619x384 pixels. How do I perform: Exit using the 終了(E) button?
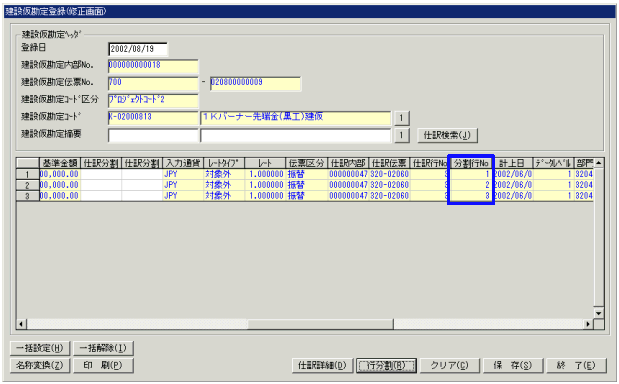pos(577,365)
